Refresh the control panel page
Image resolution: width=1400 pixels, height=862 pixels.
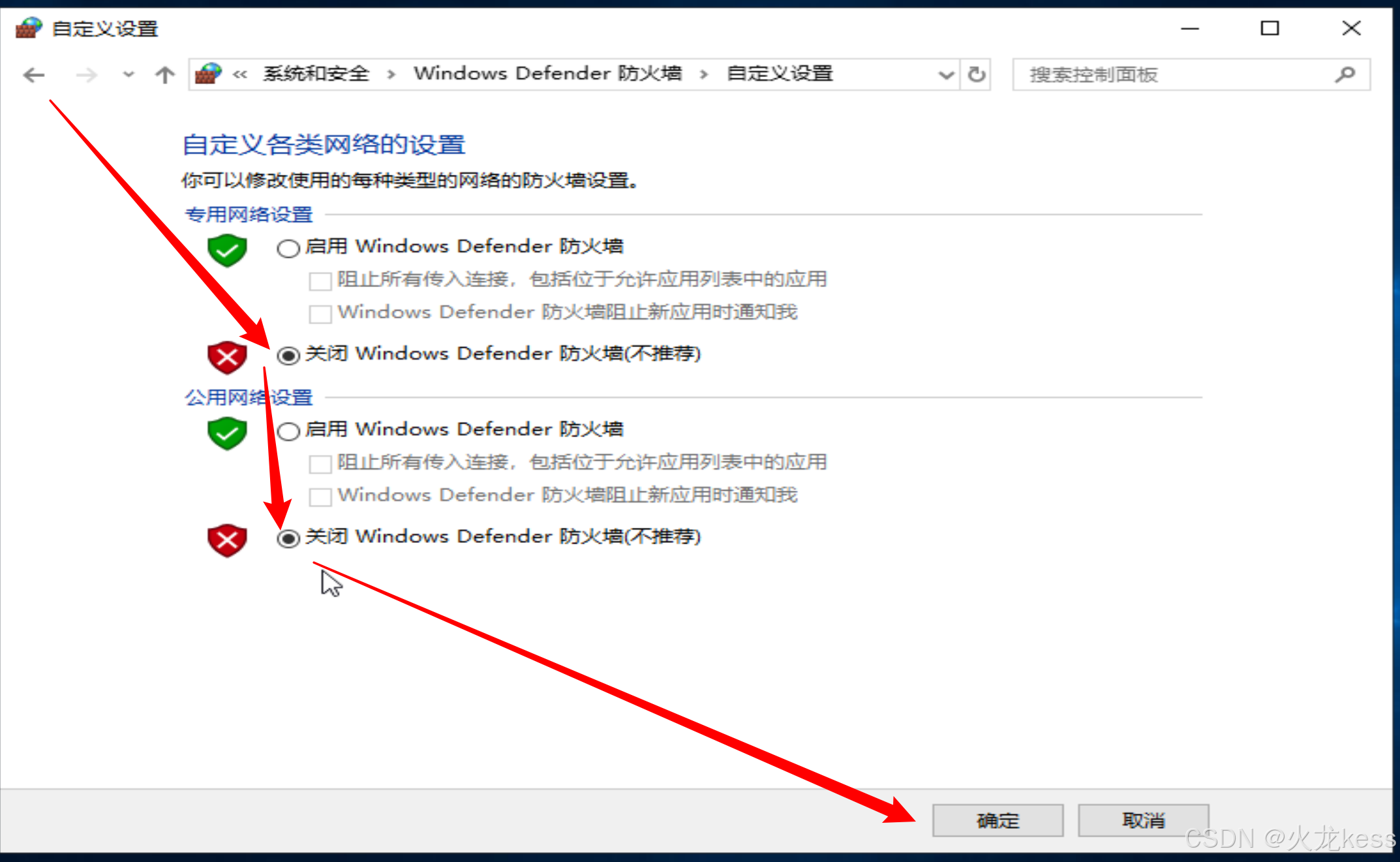tap(976, 74)
